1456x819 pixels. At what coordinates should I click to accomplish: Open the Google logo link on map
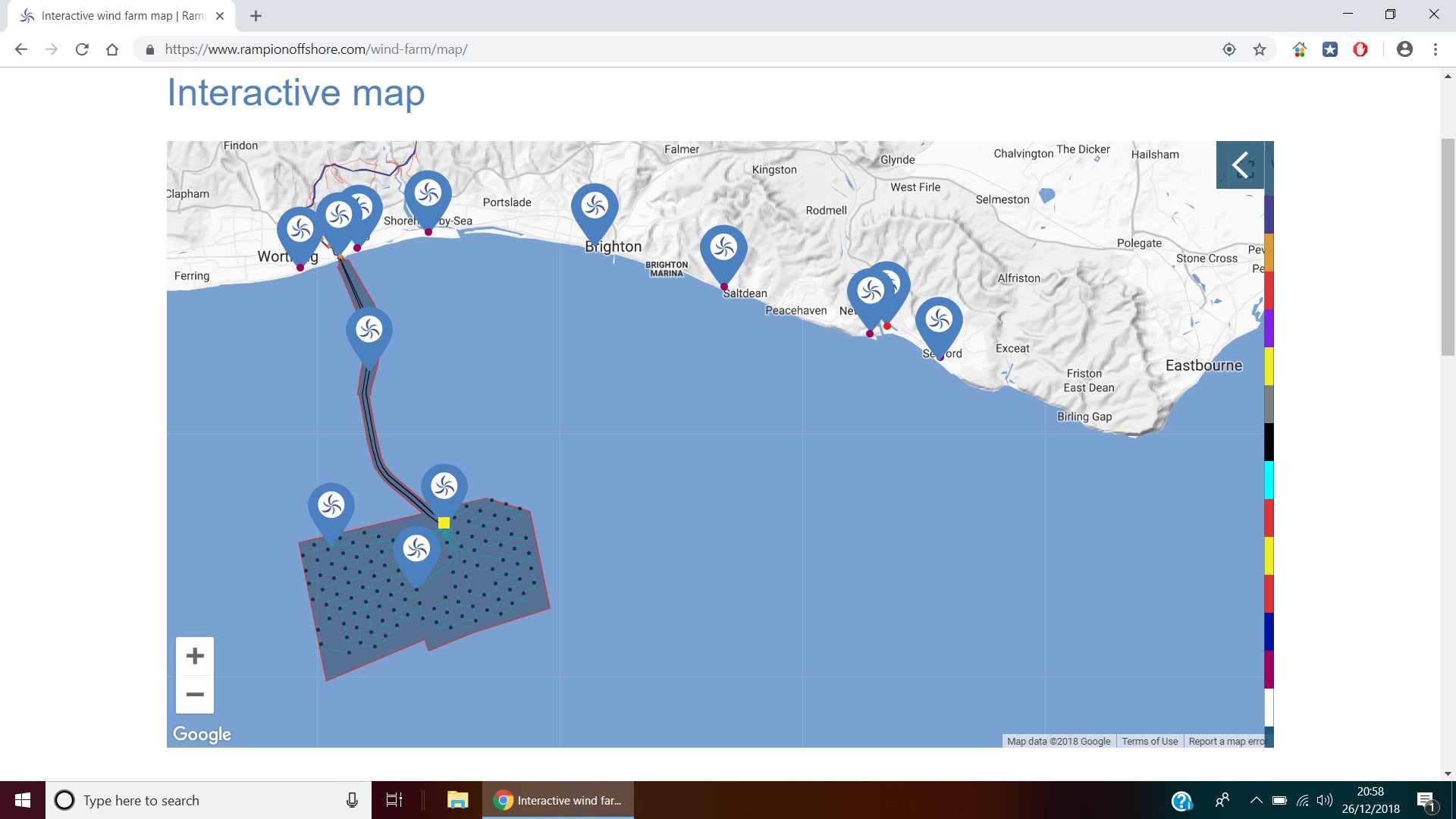pos(202,734)
